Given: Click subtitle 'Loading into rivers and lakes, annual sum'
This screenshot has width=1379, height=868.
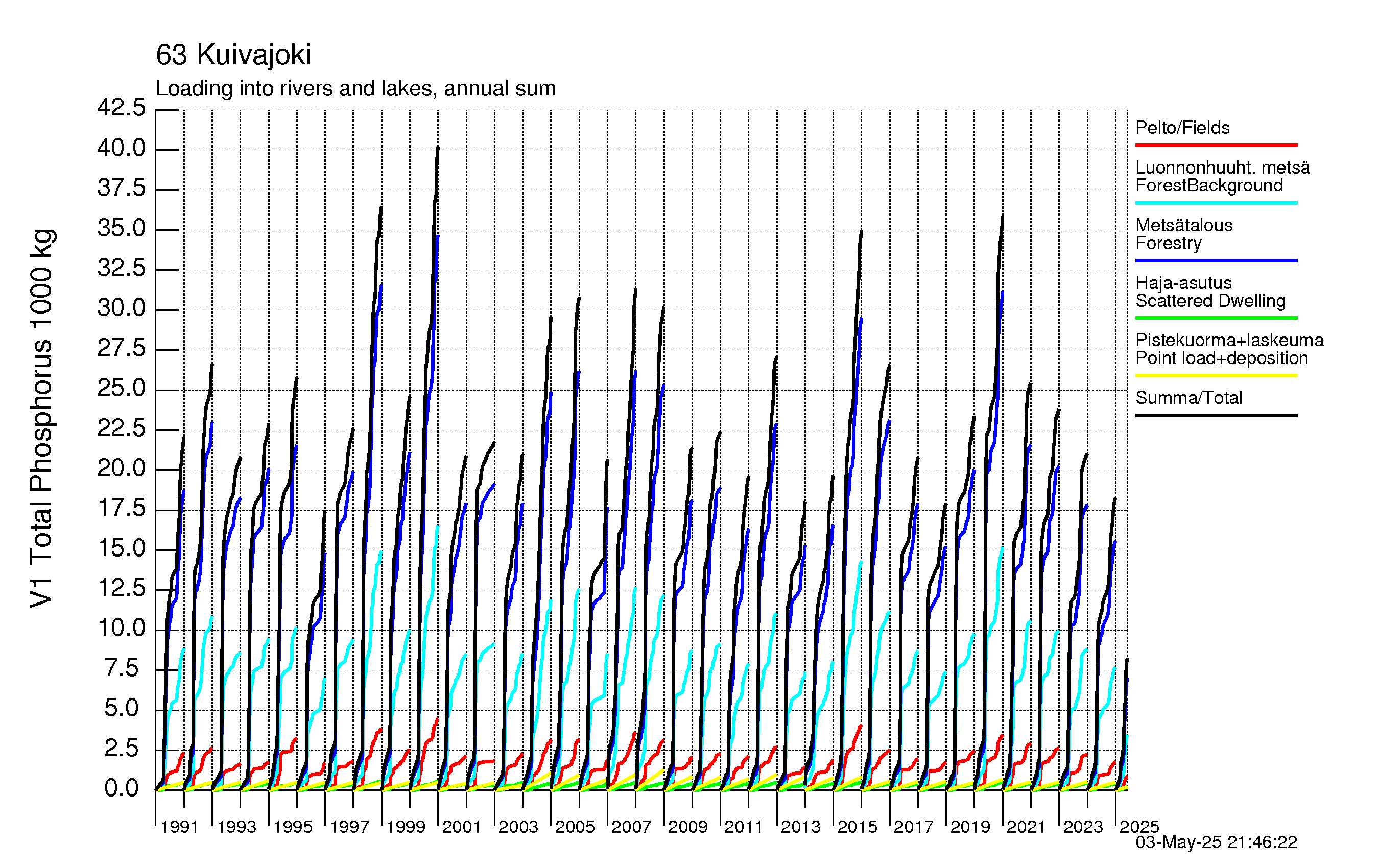Looking at the screenshot, I should coord(355,88).
